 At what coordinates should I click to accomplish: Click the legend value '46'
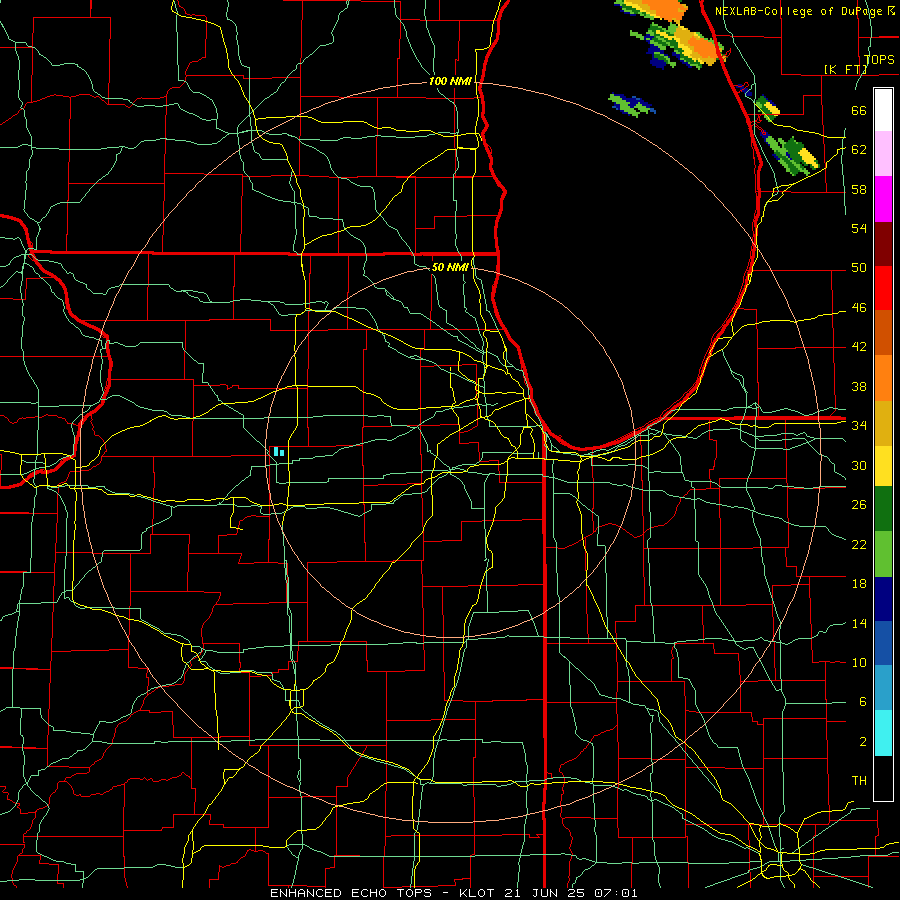pos(859,308)
